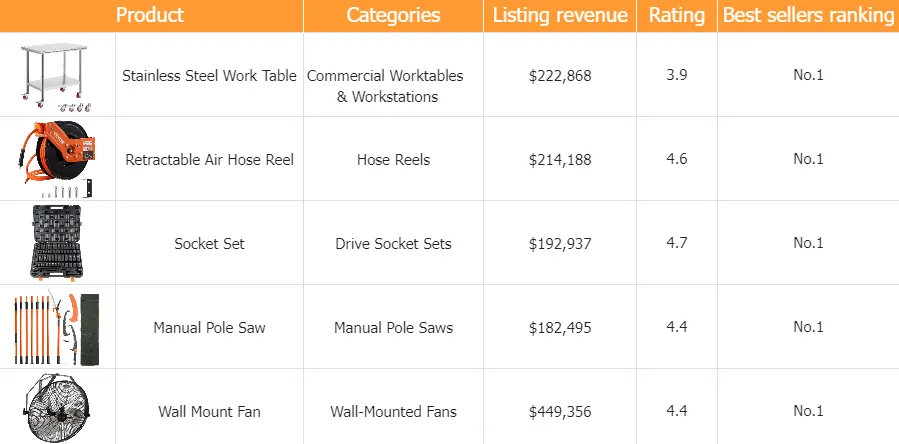899x444 pixels.
Task: Sort by the Categories column header
Action: click(393, 15)
